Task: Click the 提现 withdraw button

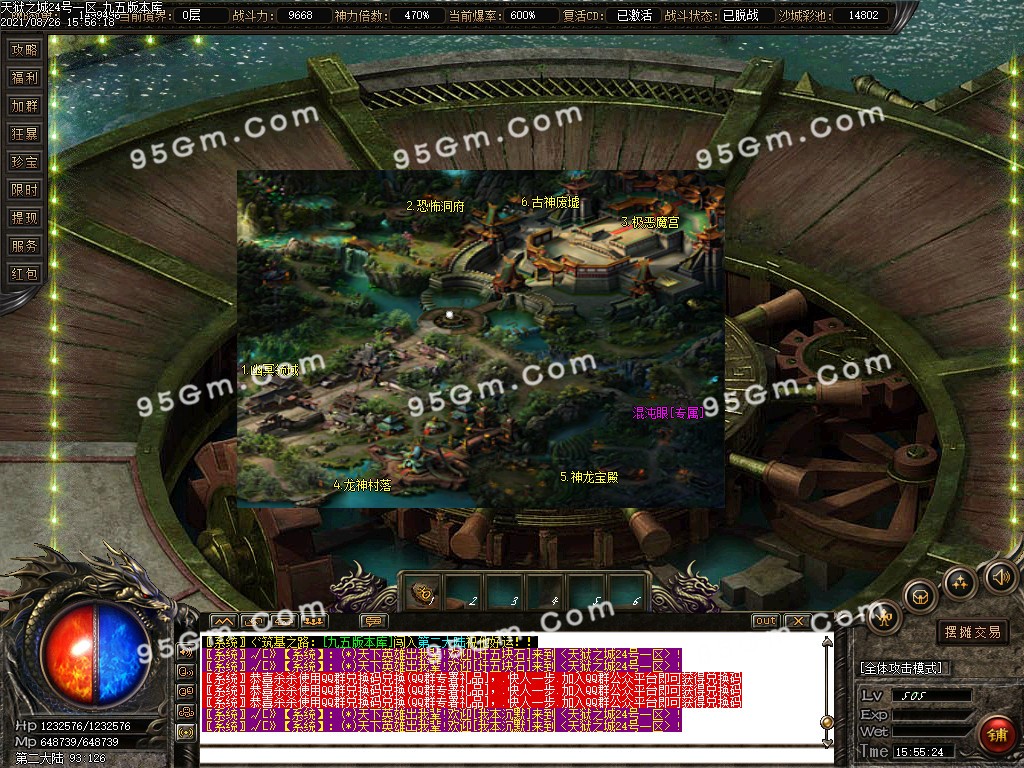Action: pyautogui.click(x=24, y=218)
